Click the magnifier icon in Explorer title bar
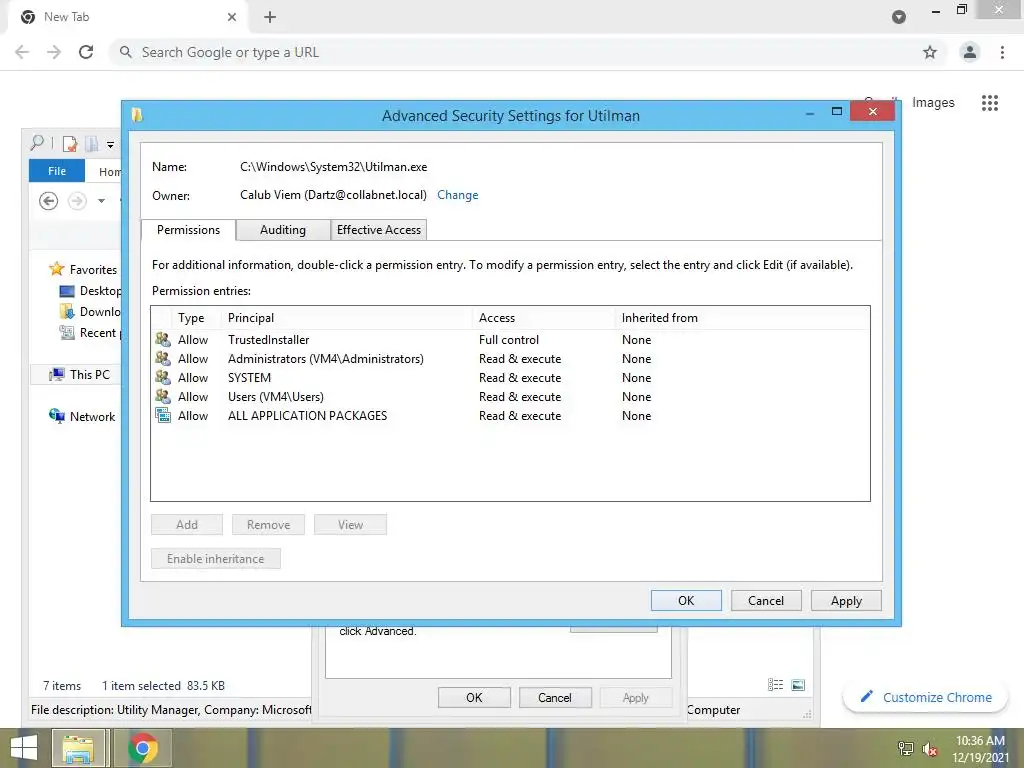The width and height of the screenshot is (1024, 768). (x=37, y=142)
